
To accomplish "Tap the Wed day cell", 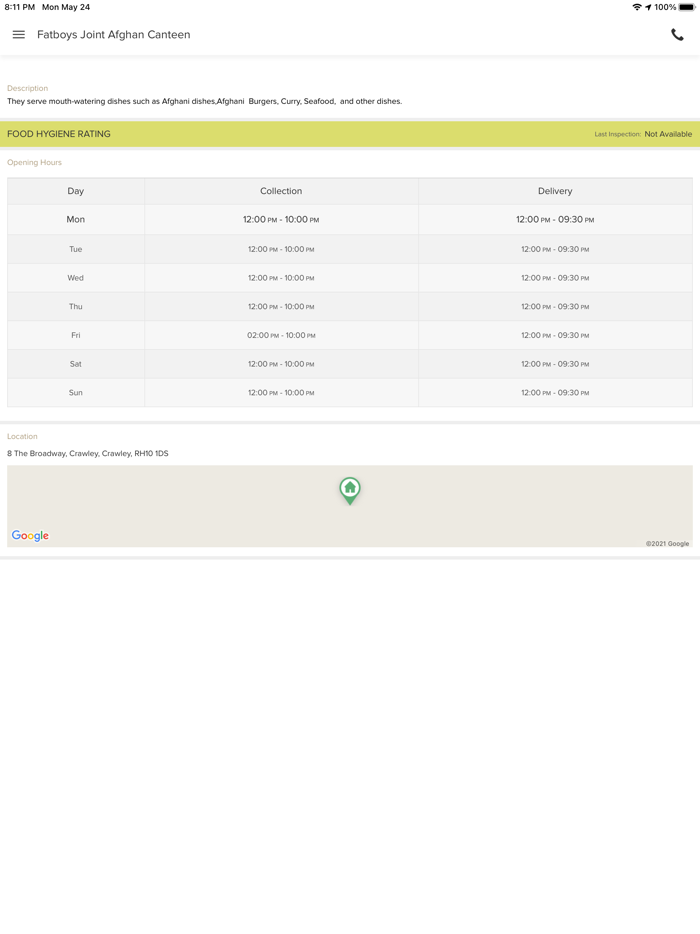I will [x=76, y=278].
